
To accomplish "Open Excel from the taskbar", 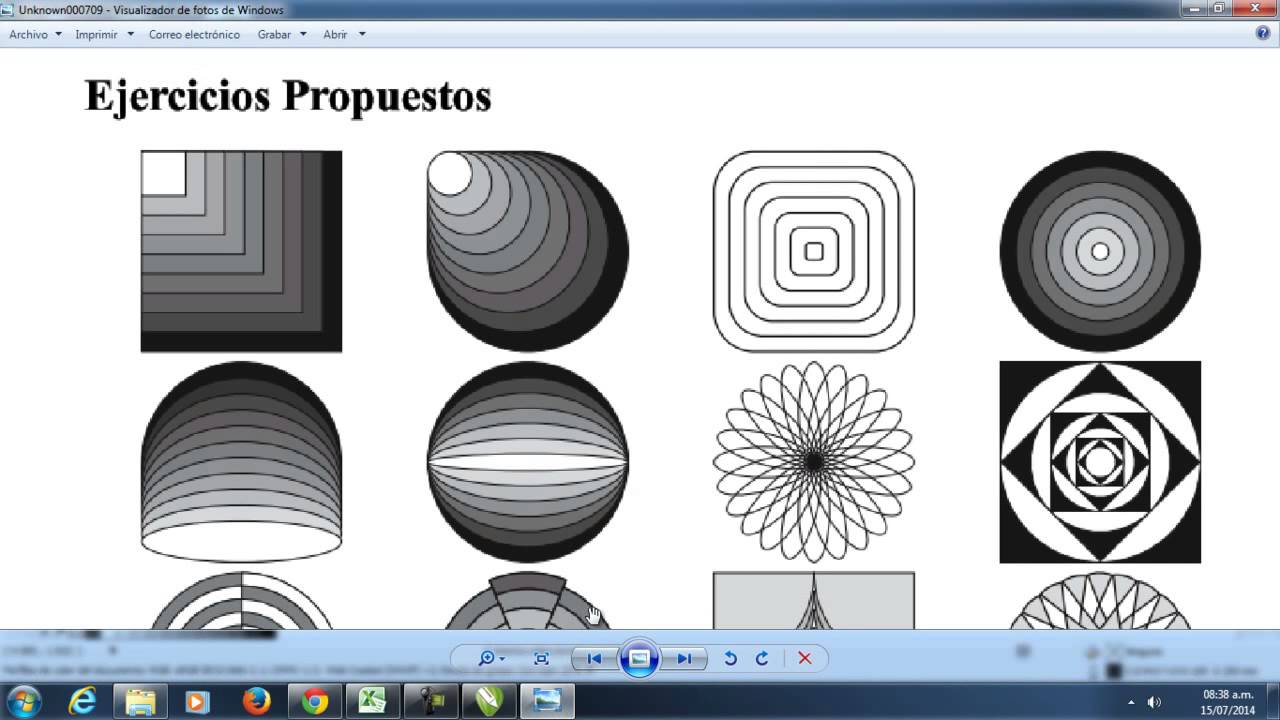I will (x=373, y=702).
